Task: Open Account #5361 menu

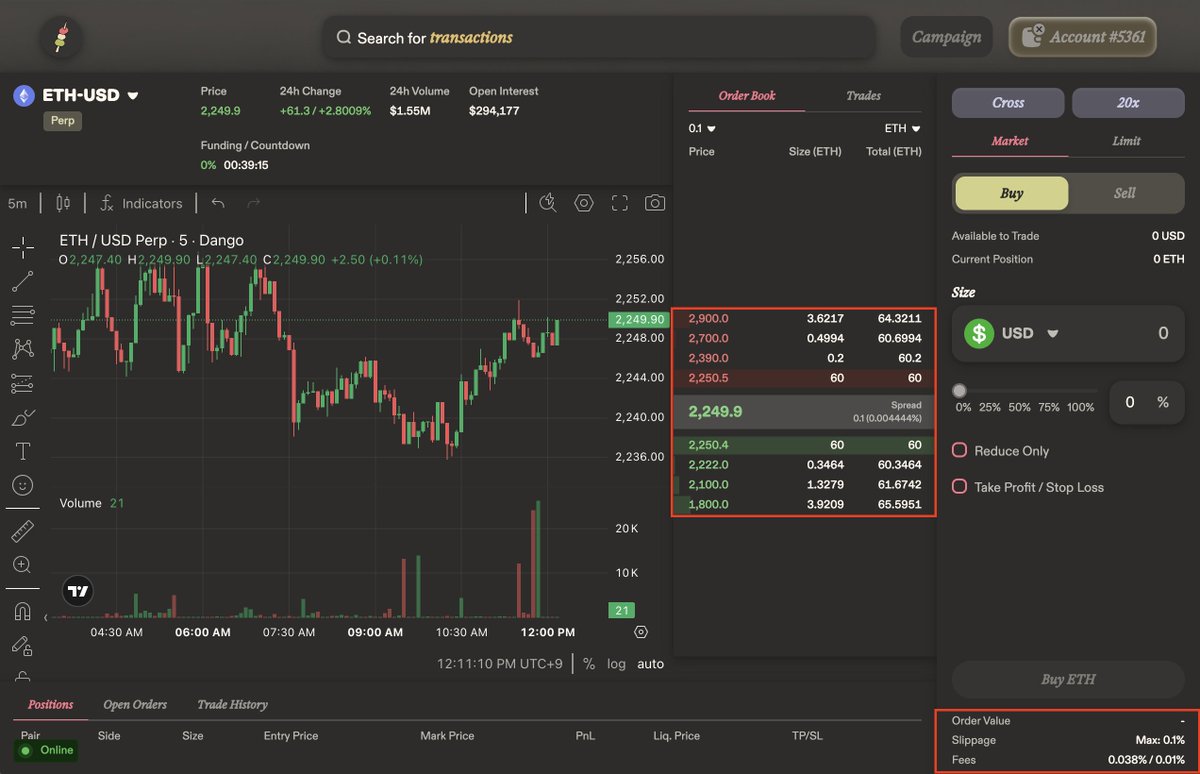Action: [x=1083, y=38]
